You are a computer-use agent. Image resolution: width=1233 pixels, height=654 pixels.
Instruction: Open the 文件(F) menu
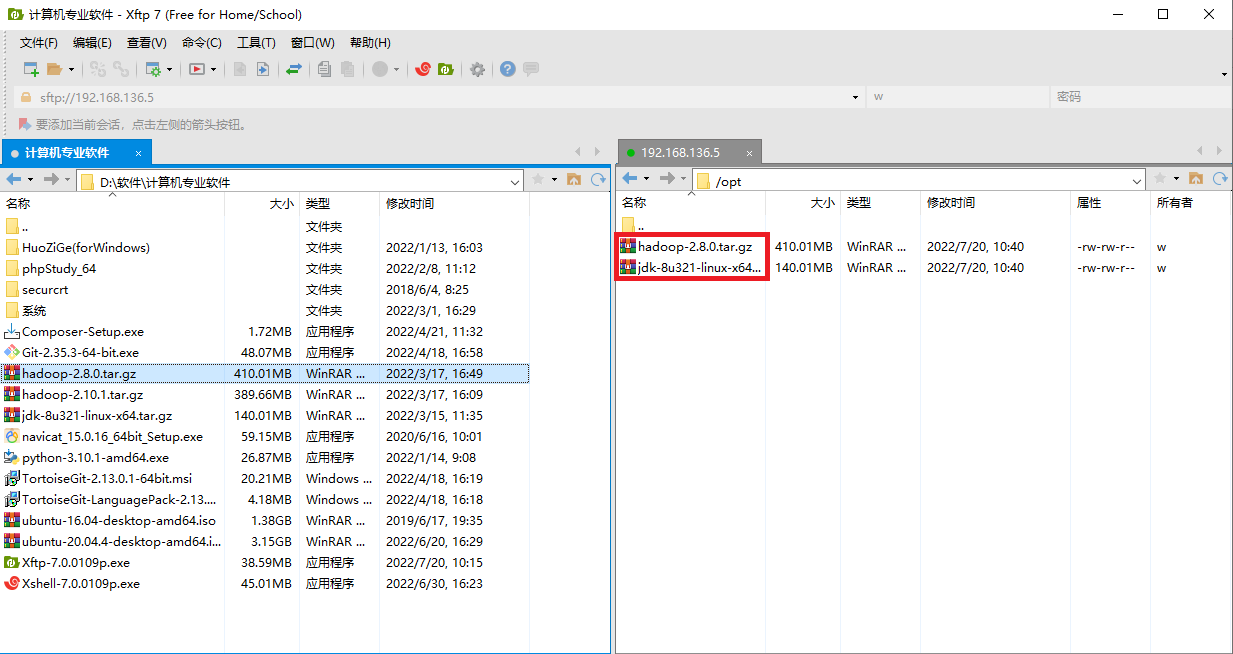(x=39, y=43)
